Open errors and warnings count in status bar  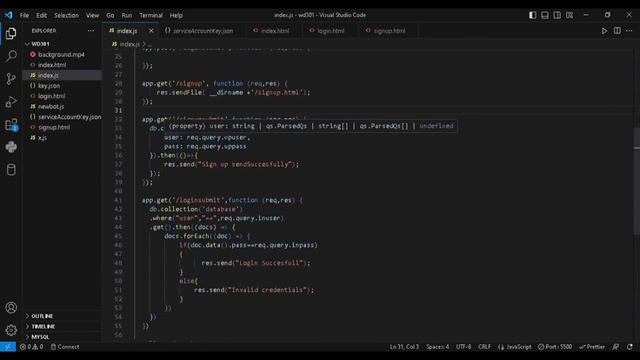31,347
